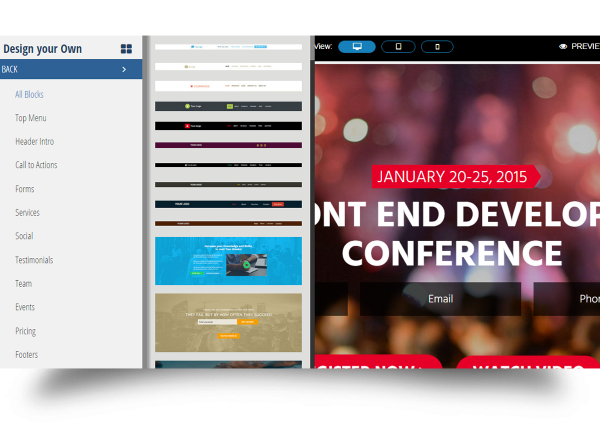Open the Social category
This screenshot has width=600, height=426.
click(x=24, y=236)
